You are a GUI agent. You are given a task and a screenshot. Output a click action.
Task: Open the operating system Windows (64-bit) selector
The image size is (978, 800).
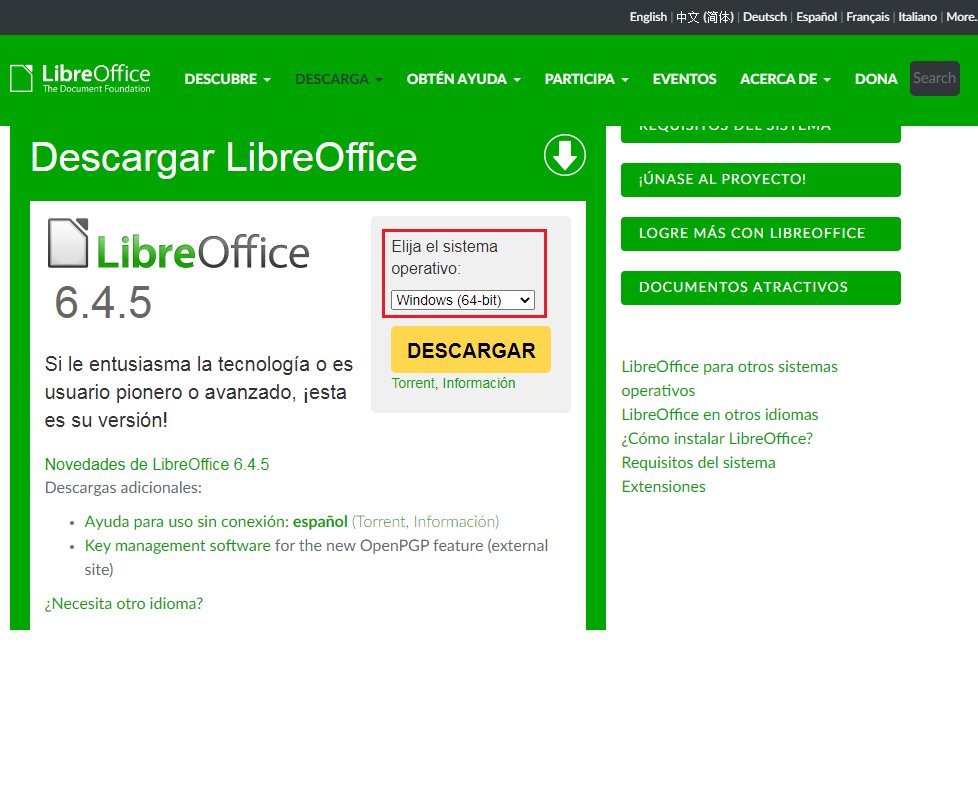463,300
